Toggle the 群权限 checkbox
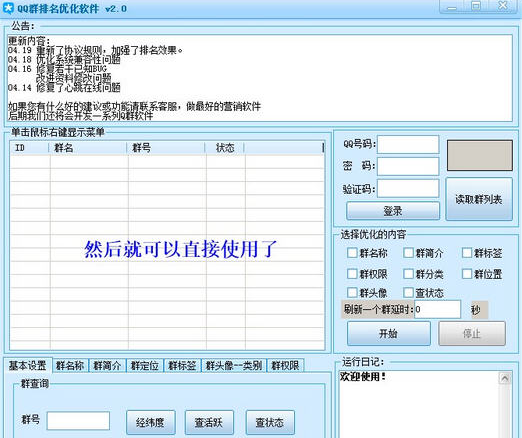Screen dimensions: 522x438 352,274
